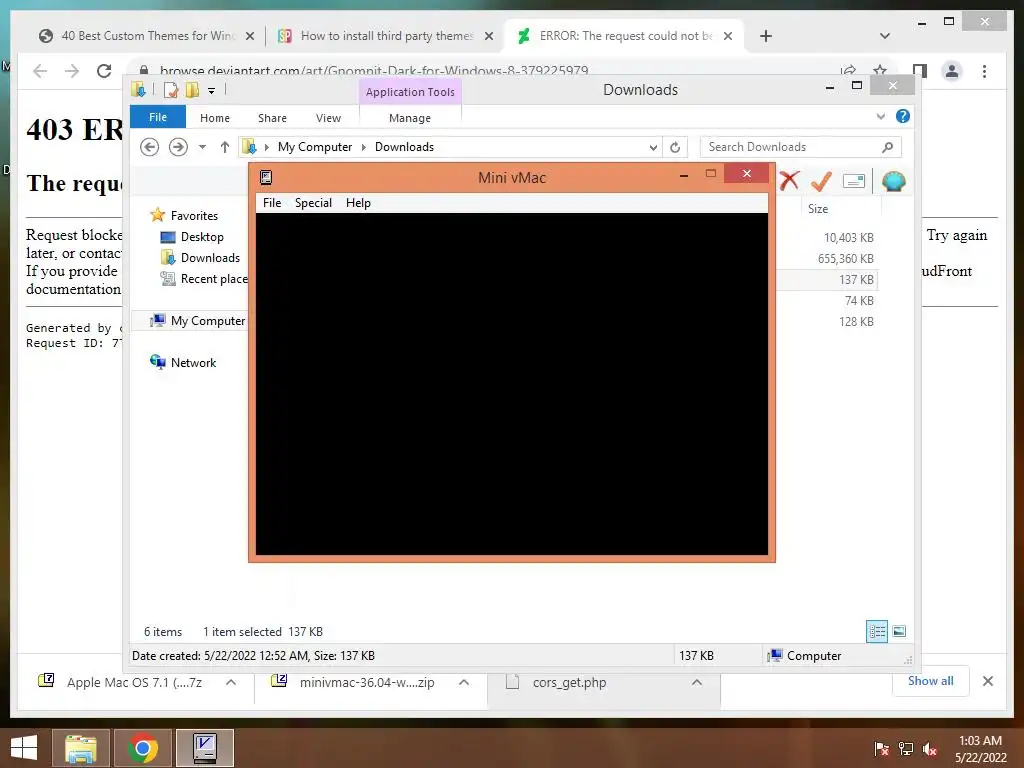This screenshot has height=768, width=1024.
Task: Click the rename toolbar icon
Action: (854, 182)
